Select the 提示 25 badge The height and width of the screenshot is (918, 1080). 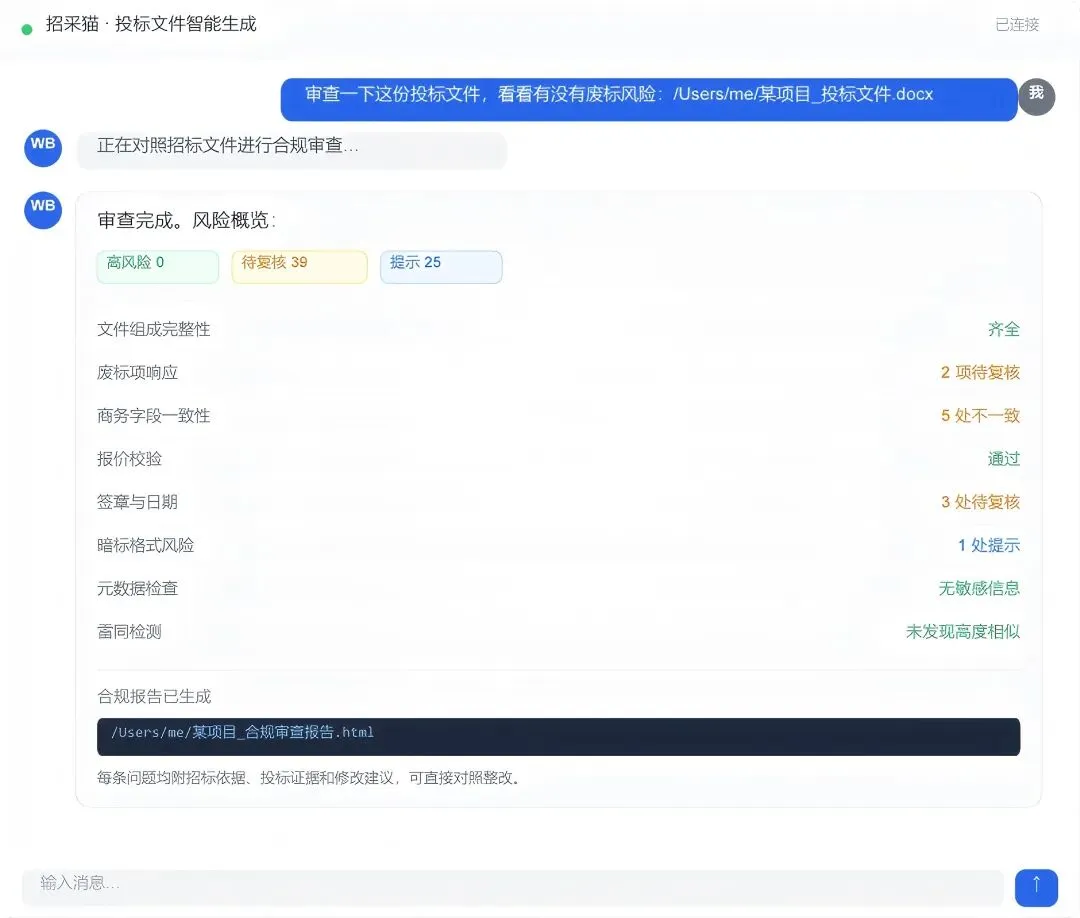click(442, 267)
